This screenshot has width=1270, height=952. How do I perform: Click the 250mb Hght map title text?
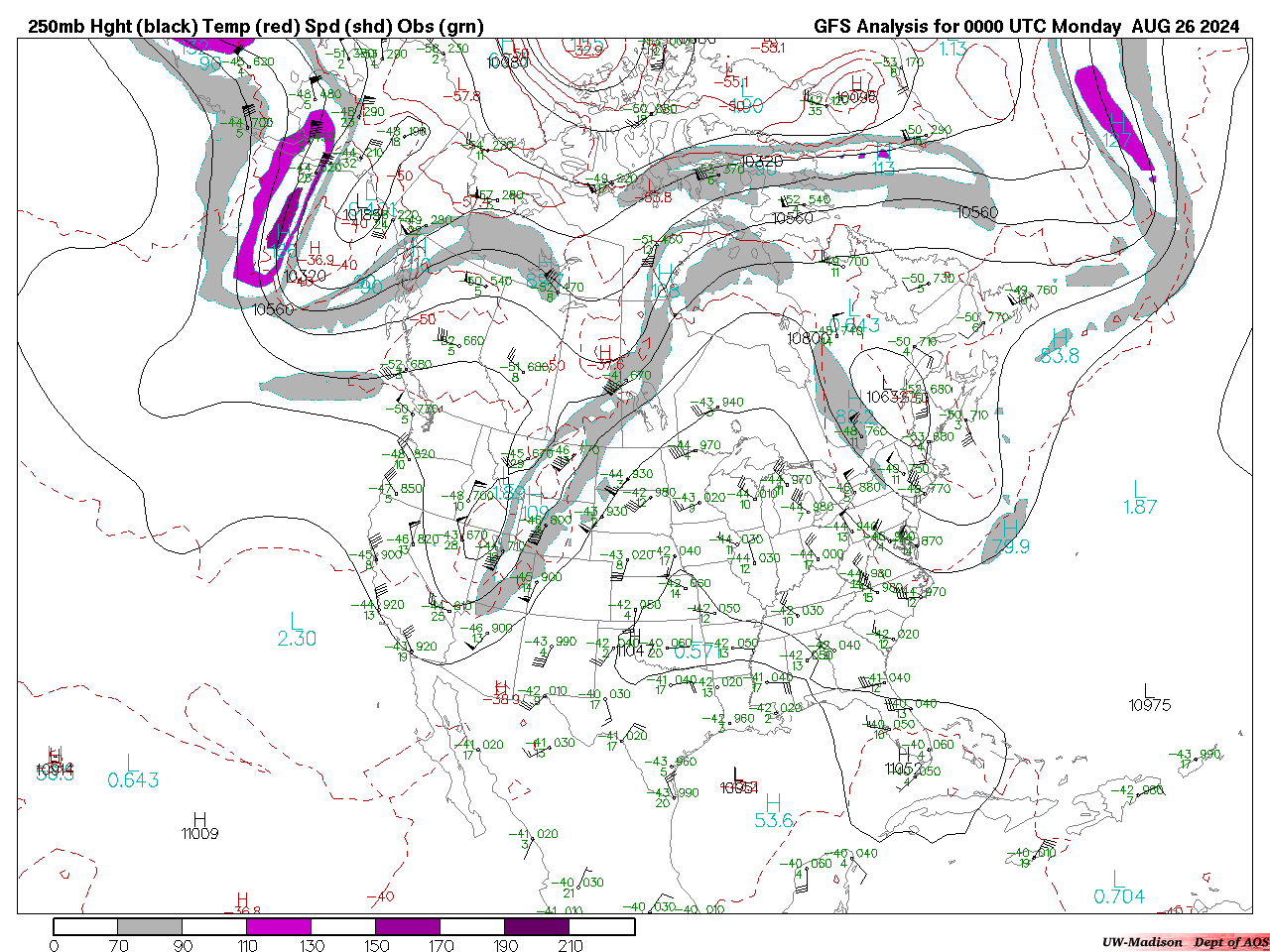(255, 27)
